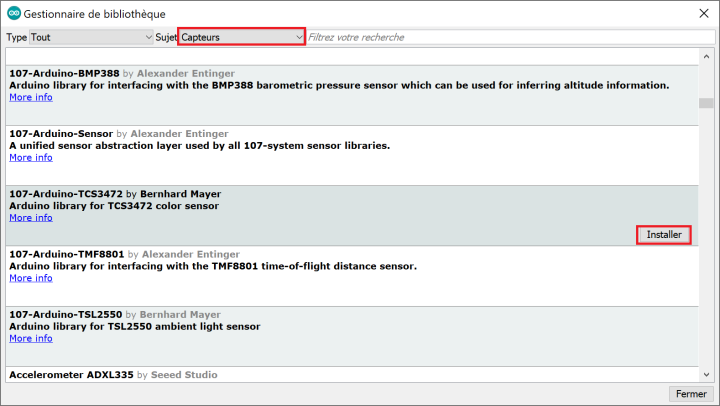Viewport: 720px width, 406px height.
Task: Open More info link for 107-Arduino-TSL2550
Action: [31, 338]
